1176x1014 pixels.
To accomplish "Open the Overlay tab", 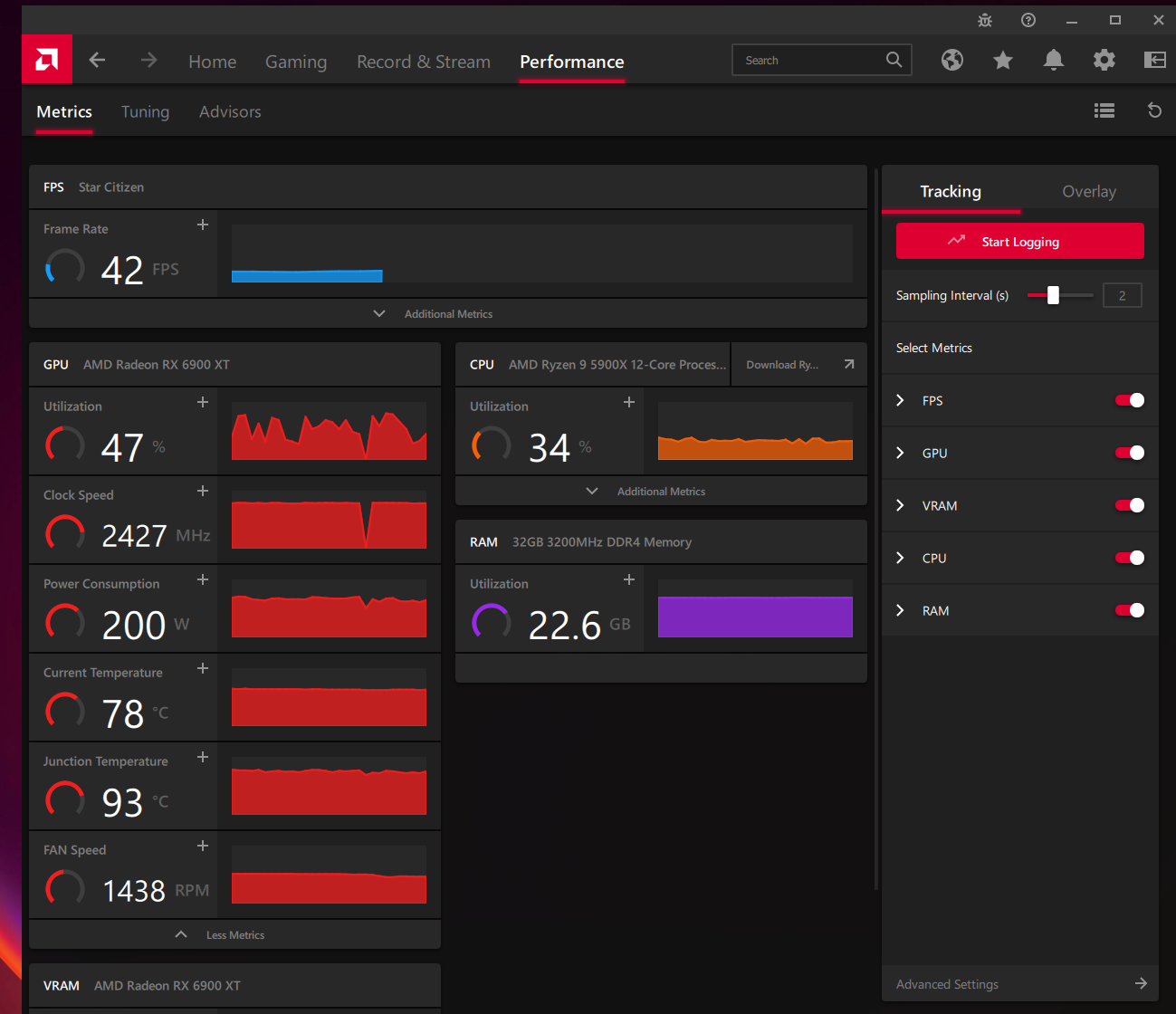I will pos(1088,191).
